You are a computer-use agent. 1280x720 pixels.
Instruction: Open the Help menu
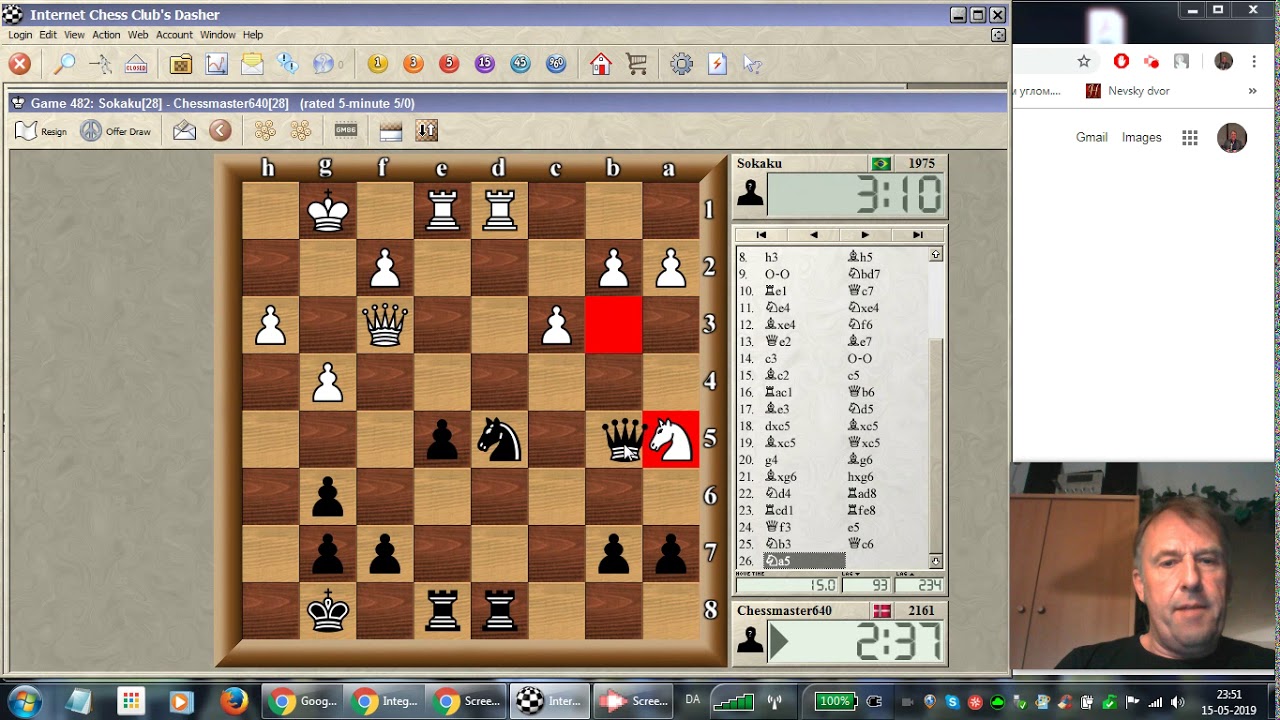pyautogui.click(x=253, y=35)
